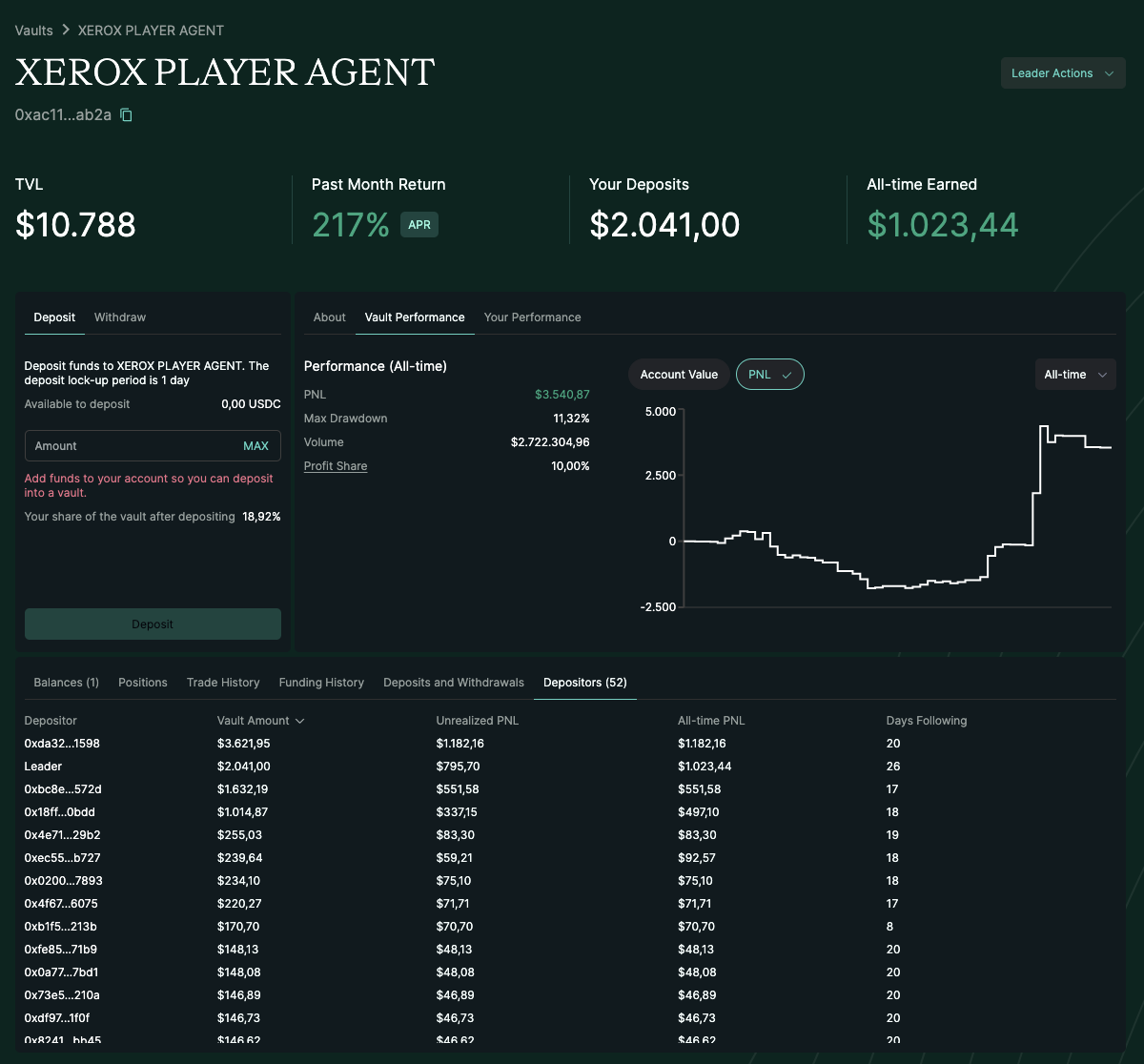The height and width of the screenshot is (1064, 1144).
Task: Copy the vault address 0xac11...ab2a
Action: tap(126, 115)
